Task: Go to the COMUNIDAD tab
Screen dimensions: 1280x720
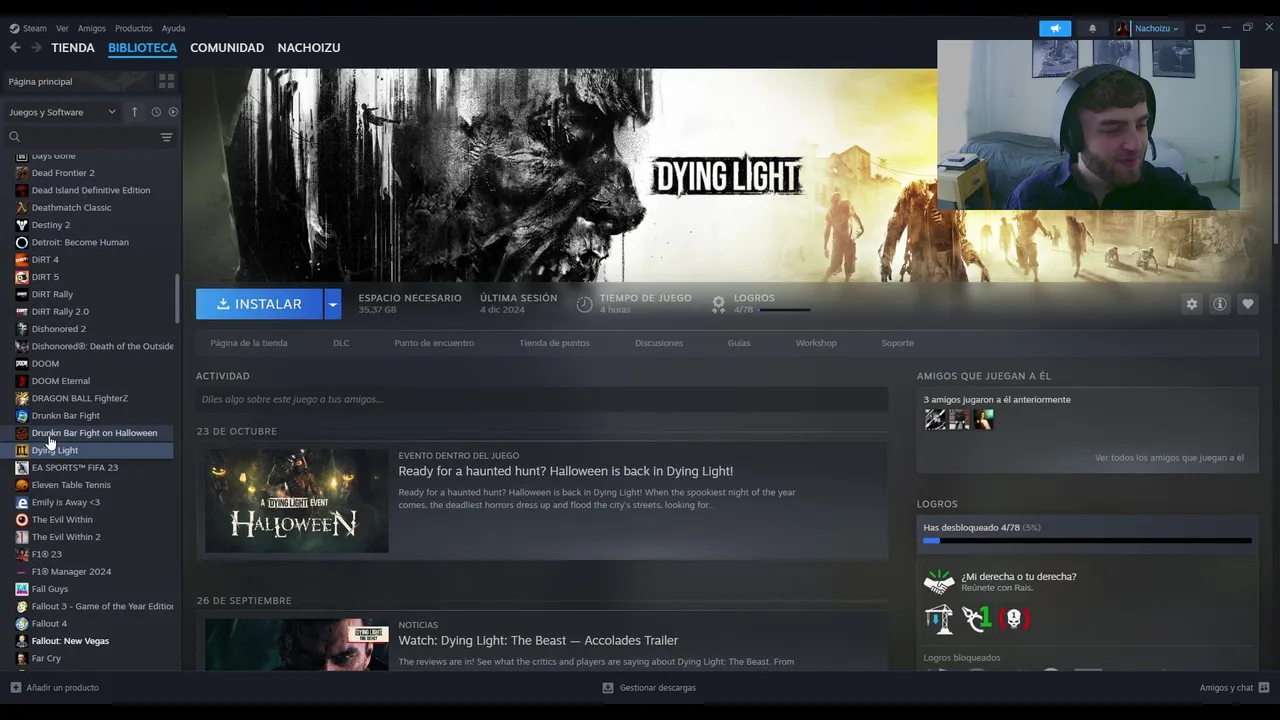Action: [227, 47]
